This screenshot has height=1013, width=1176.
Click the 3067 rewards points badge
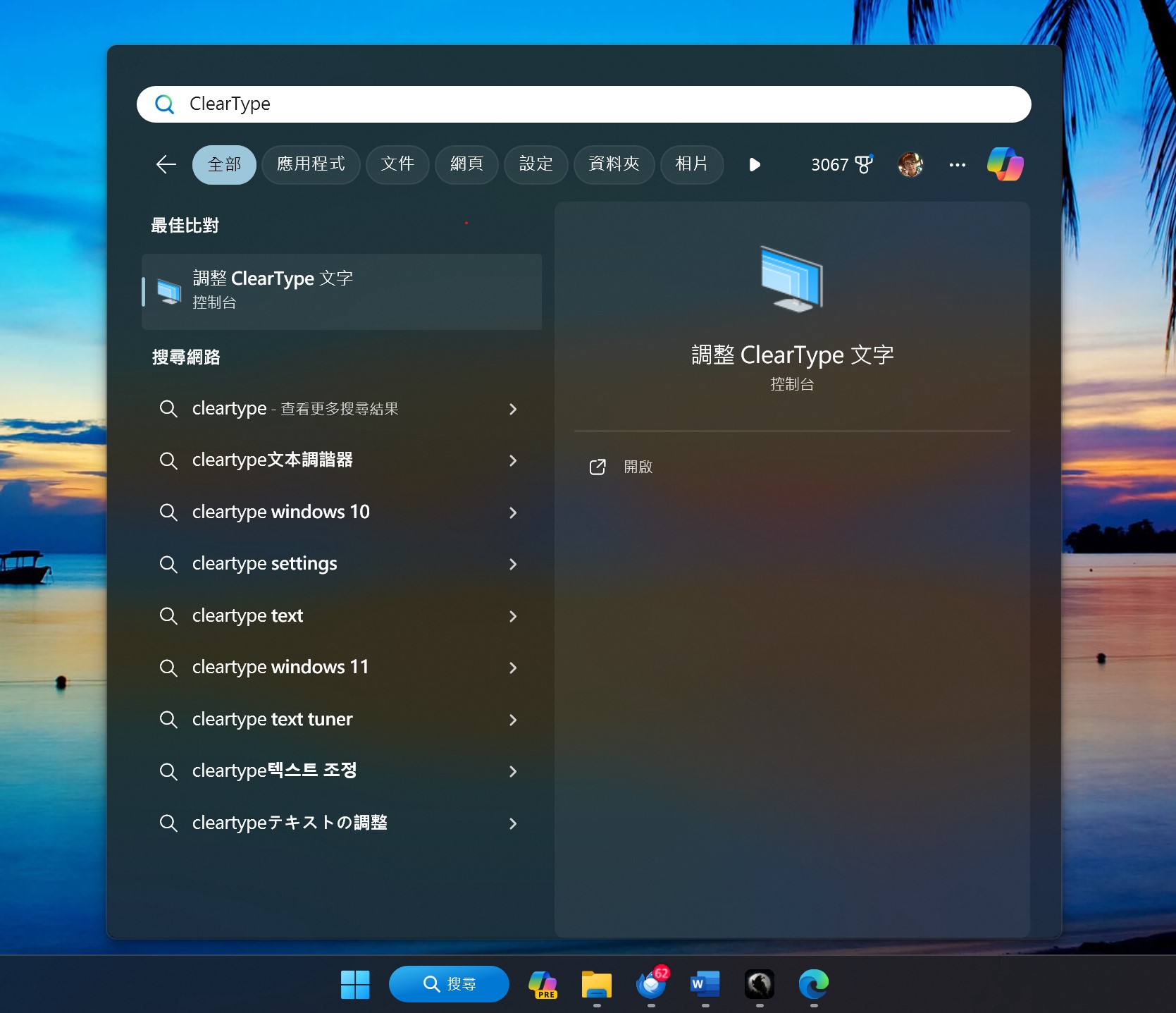pyautogui.click(x=841, y=165)
